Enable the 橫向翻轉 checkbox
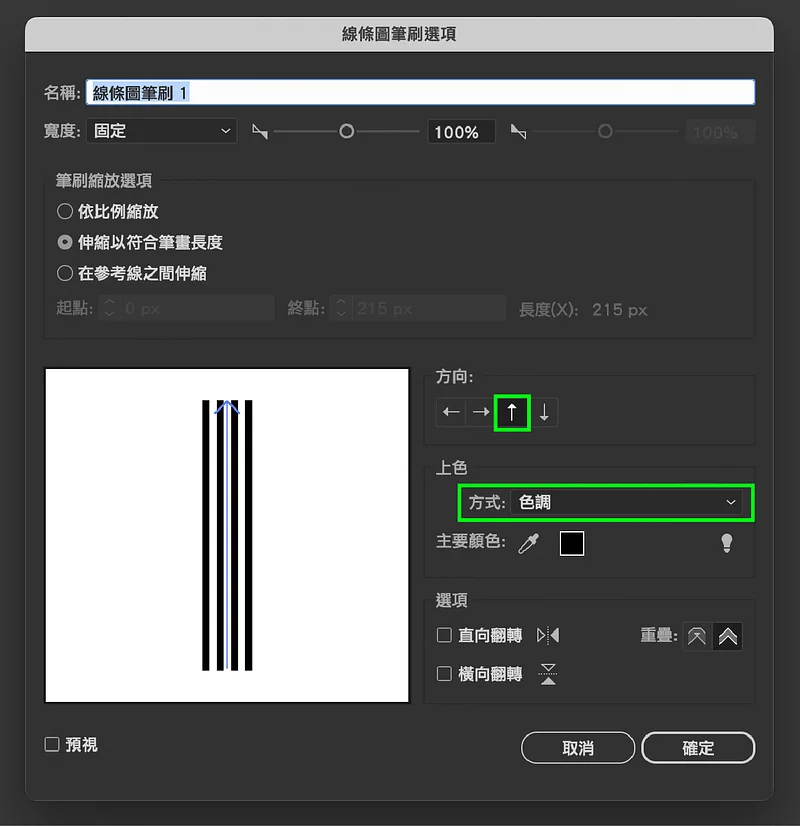 tap(445, 674)
